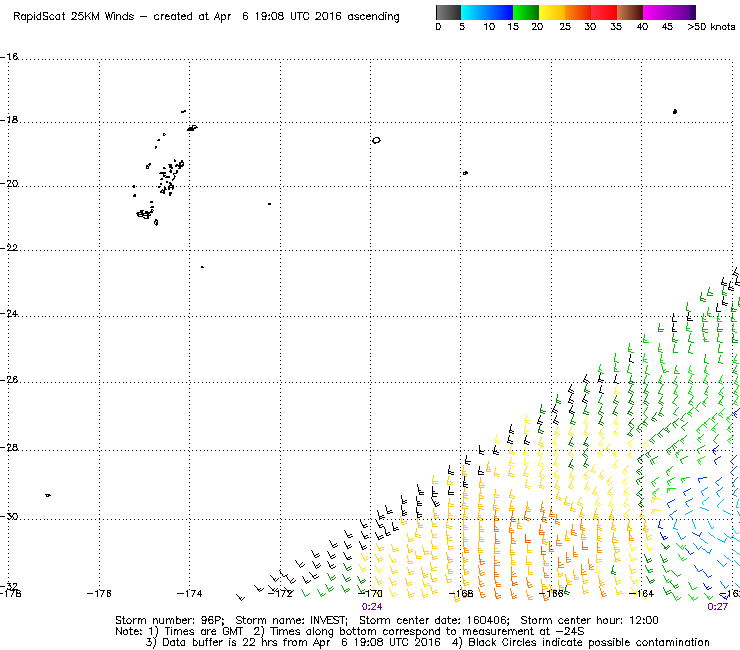Viewport: 740px width, 650px height.
Task: Click latitude label '-16'
Action: pos(9,56)
